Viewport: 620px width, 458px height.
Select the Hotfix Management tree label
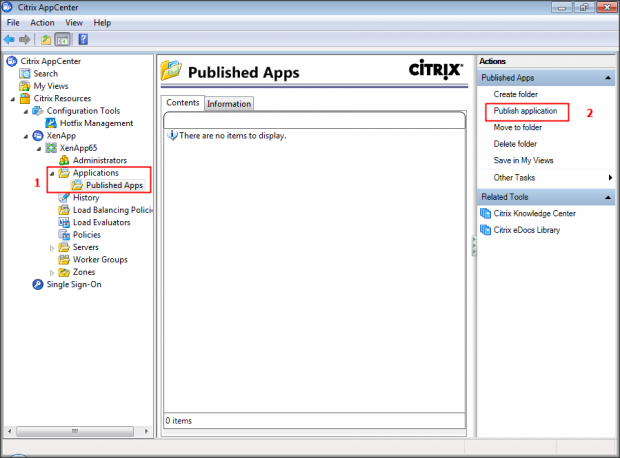(96, 123)
